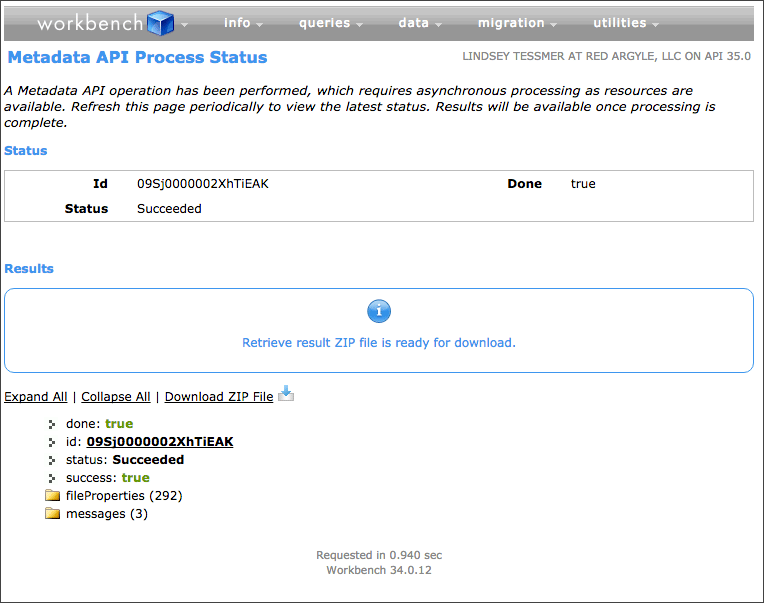This screenshot has width=764, height=603.
Task: Open the info menu
Action: tap(243, 23)
